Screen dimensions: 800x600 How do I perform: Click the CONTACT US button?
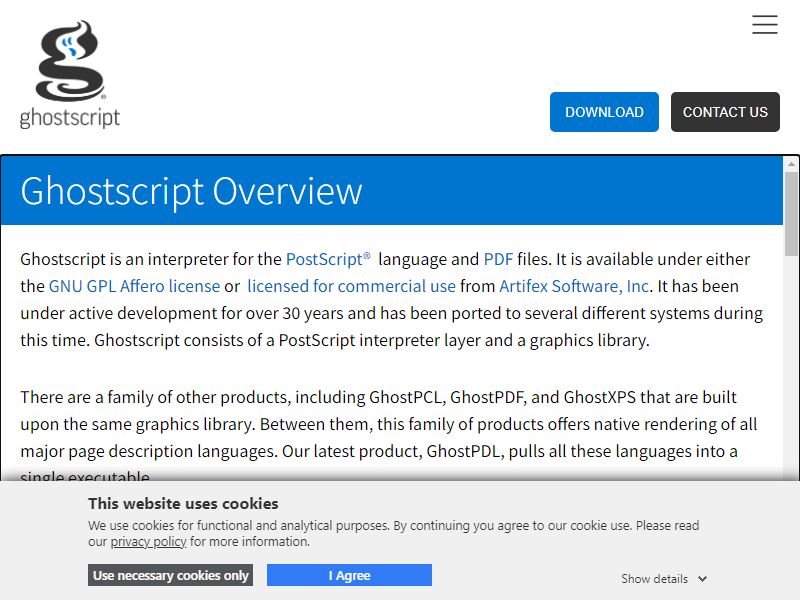pyautogui.click(x=725, y=112)
